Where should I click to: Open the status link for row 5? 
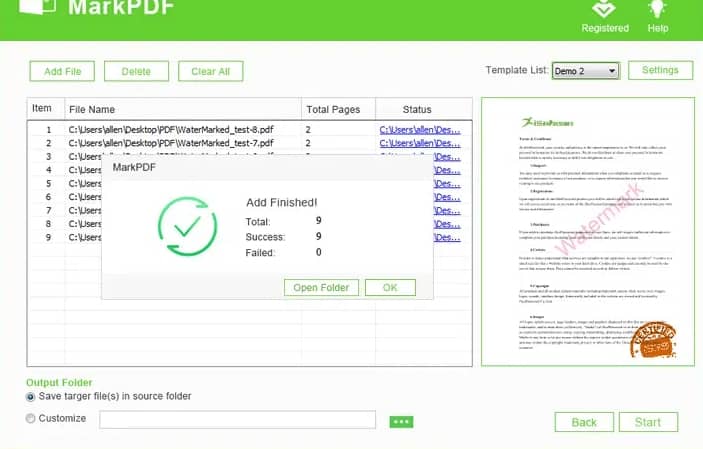click(447, 183)
